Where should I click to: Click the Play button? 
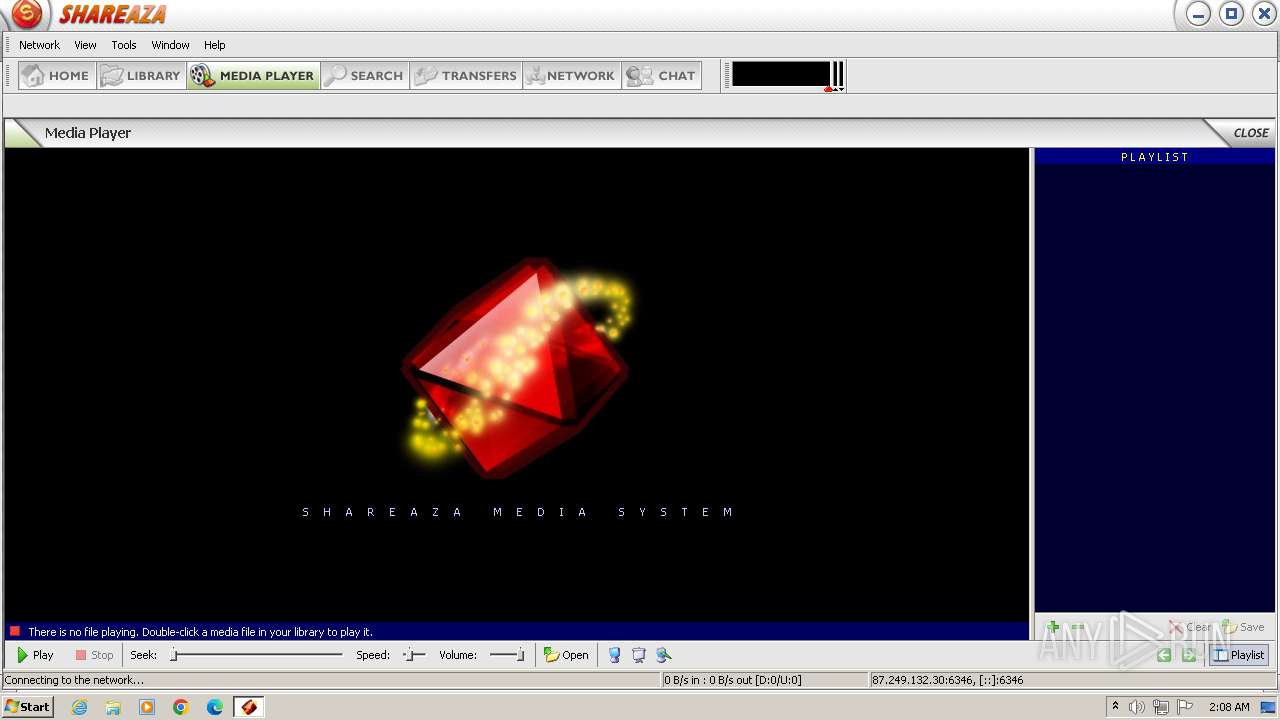pyautogui.click(x=35, y=655)
